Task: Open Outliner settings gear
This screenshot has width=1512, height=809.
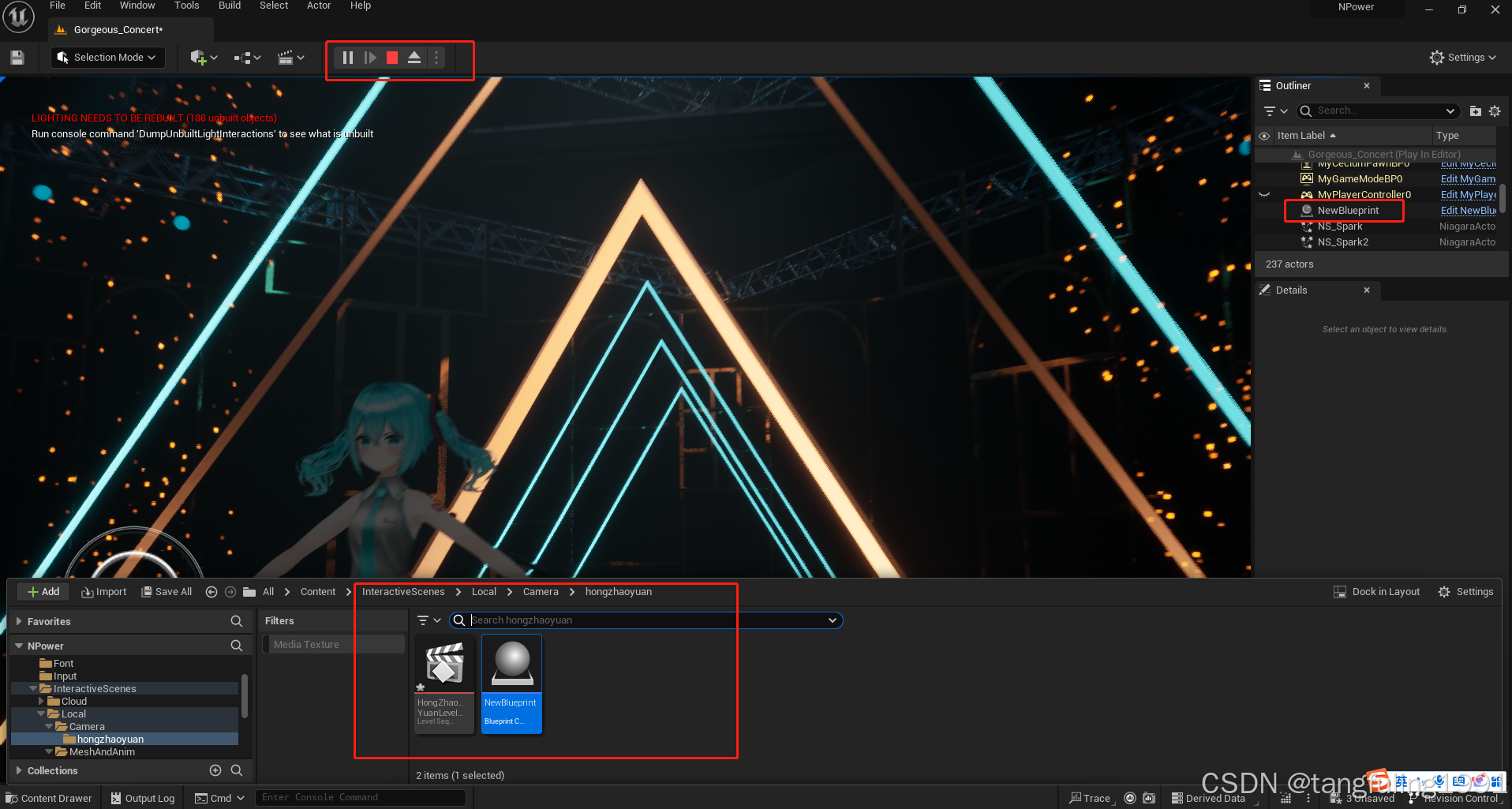Action: (1495, 111)
